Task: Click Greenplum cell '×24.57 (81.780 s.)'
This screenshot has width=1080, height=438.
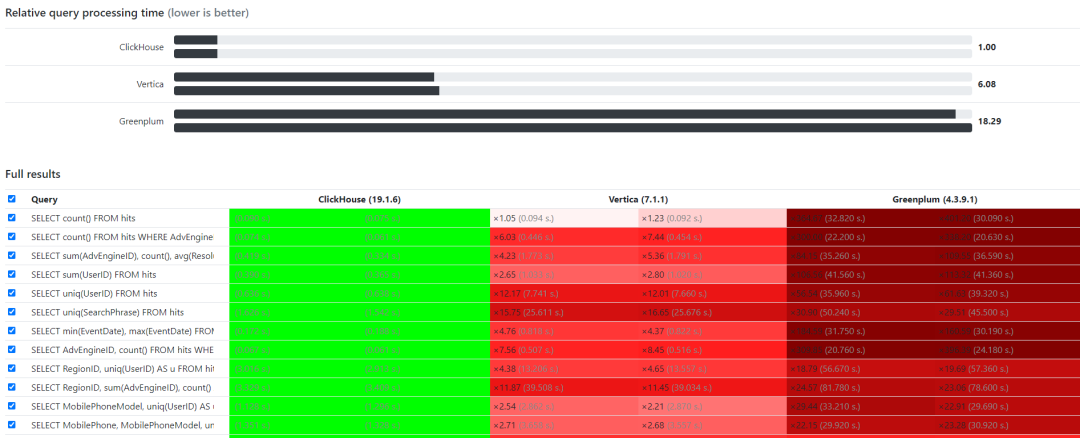Action: [x=860, y=388]
